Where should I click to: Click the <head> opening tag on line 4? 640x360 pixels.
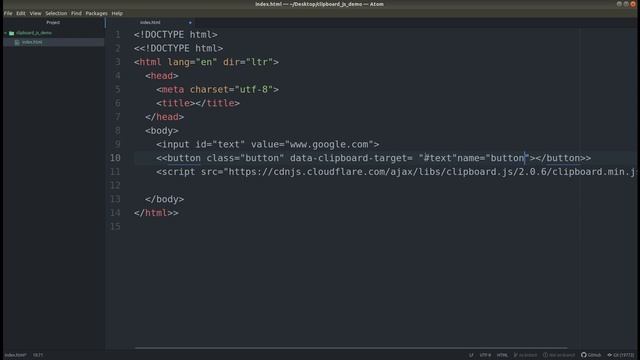(x=162, y=76)
